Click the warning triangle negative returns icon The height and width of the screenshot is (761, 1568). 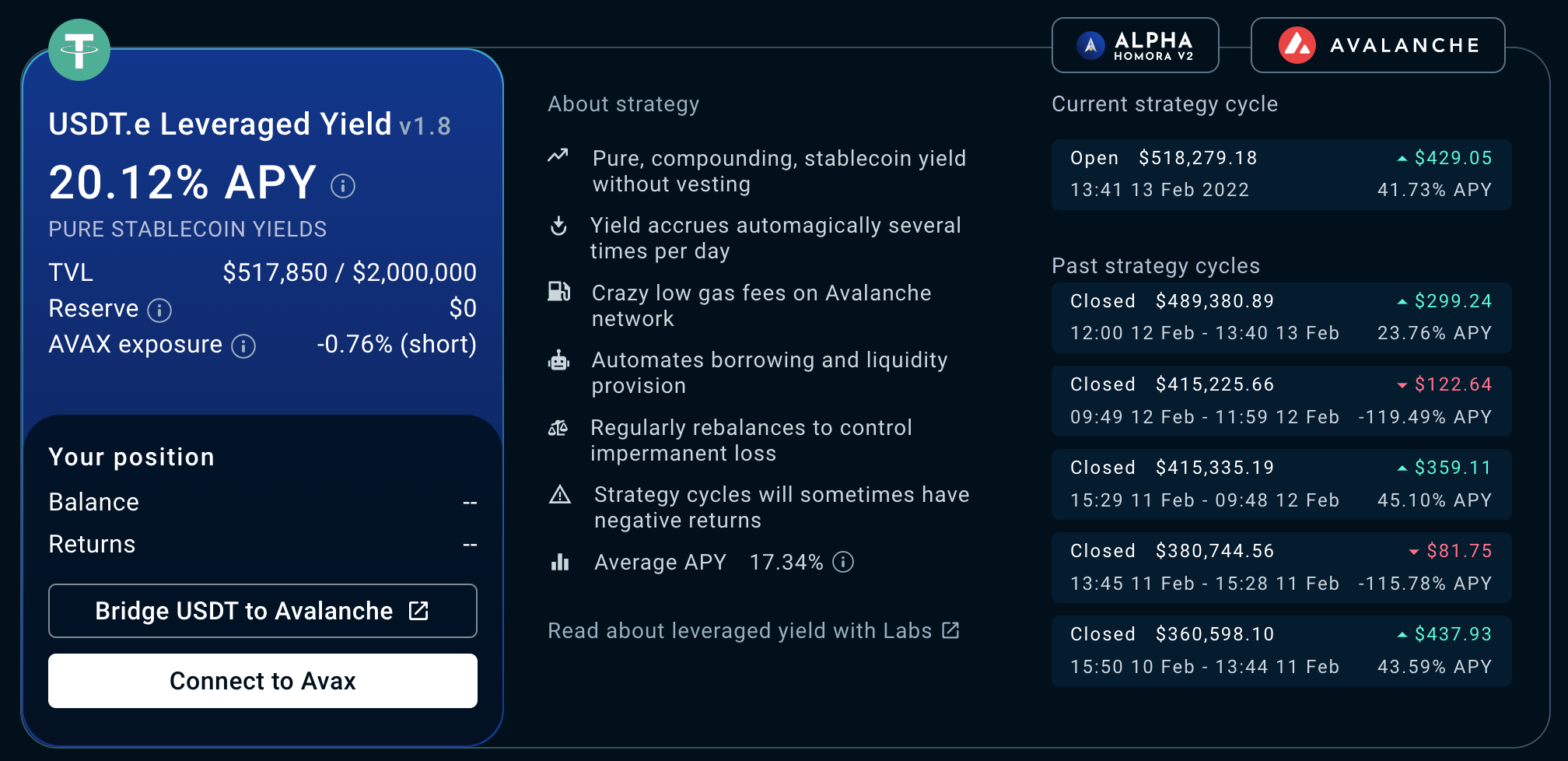560,494
